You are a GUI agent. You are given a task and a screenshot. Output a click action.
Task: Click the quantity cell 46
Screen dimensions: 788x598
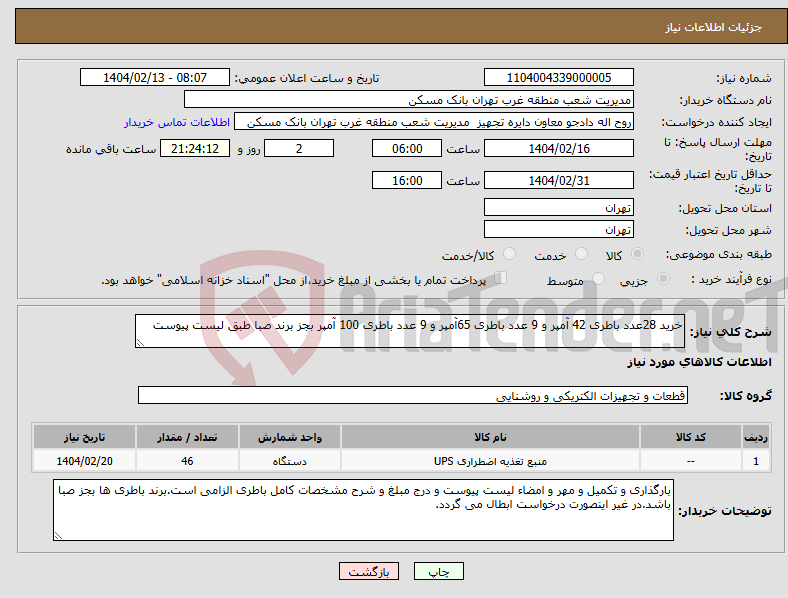[187, 461]
